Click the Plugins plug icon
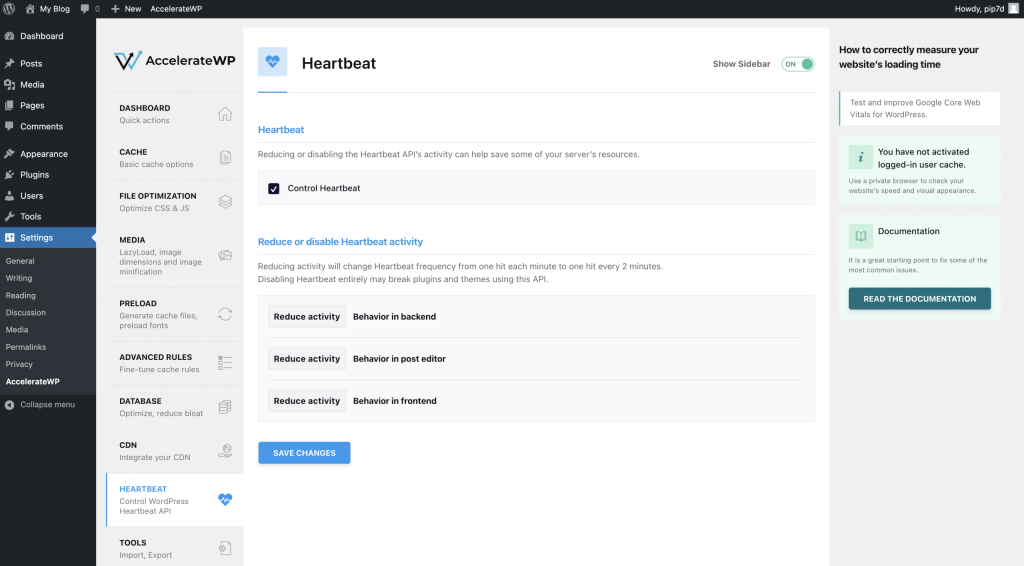 point(10,174)
